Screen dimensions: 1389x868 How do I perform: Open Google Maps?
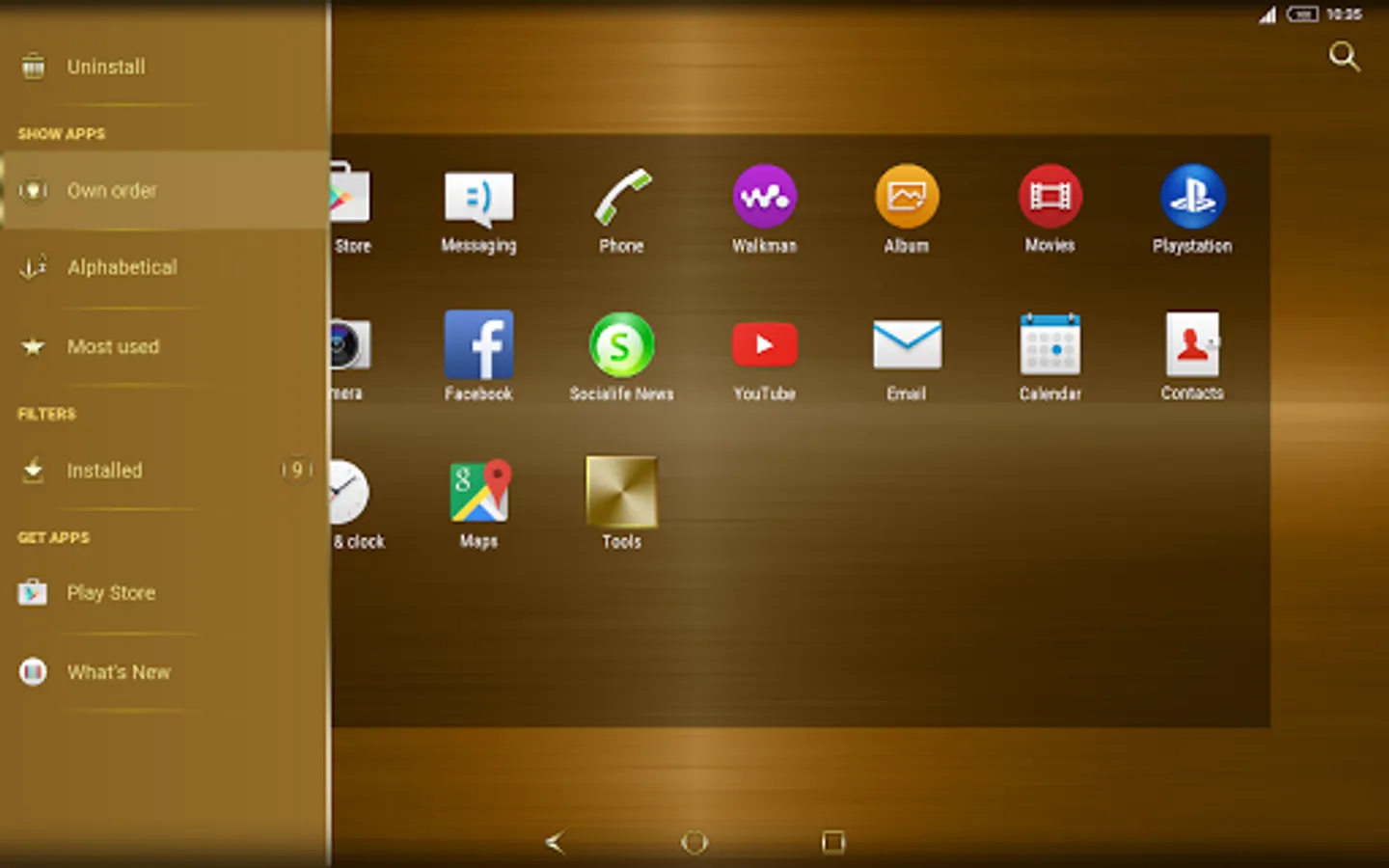(479, 492)
